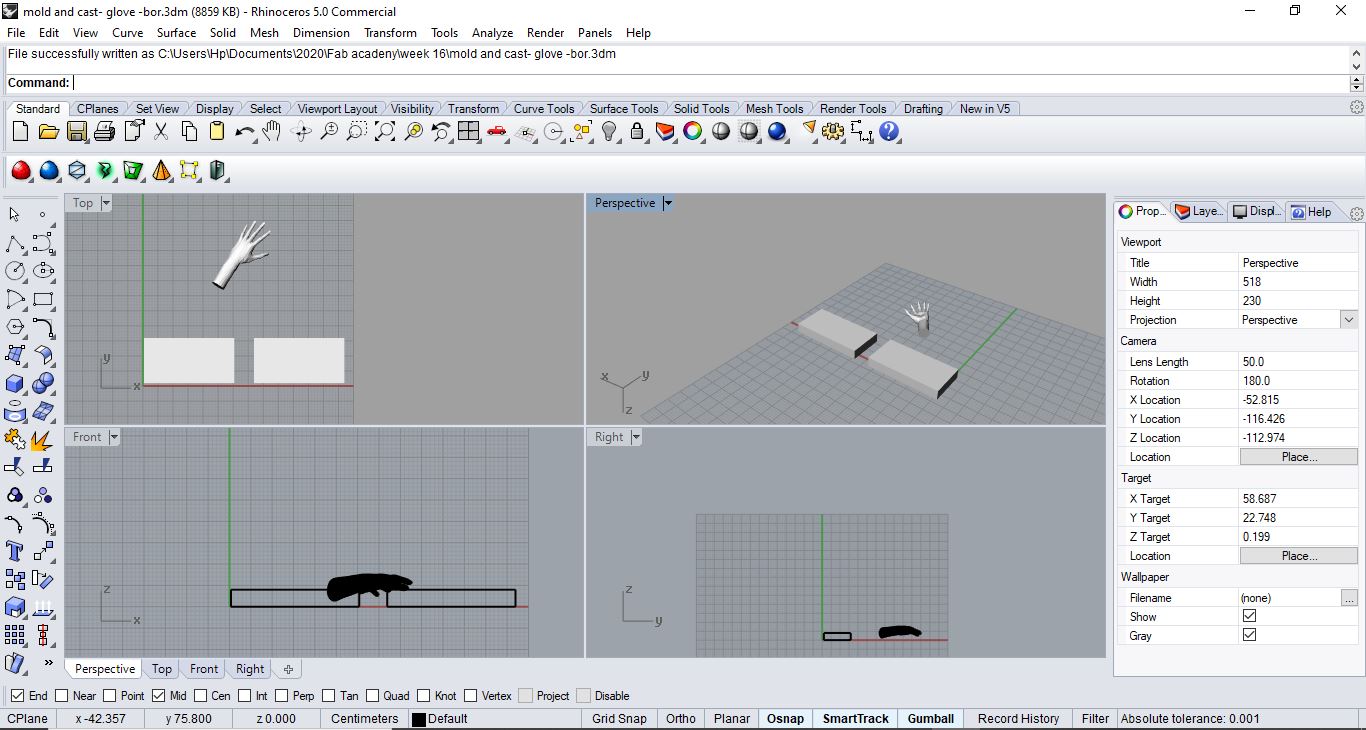
Task: Select the Circle tool in left sidebar
Action: (x=15, y=271)
